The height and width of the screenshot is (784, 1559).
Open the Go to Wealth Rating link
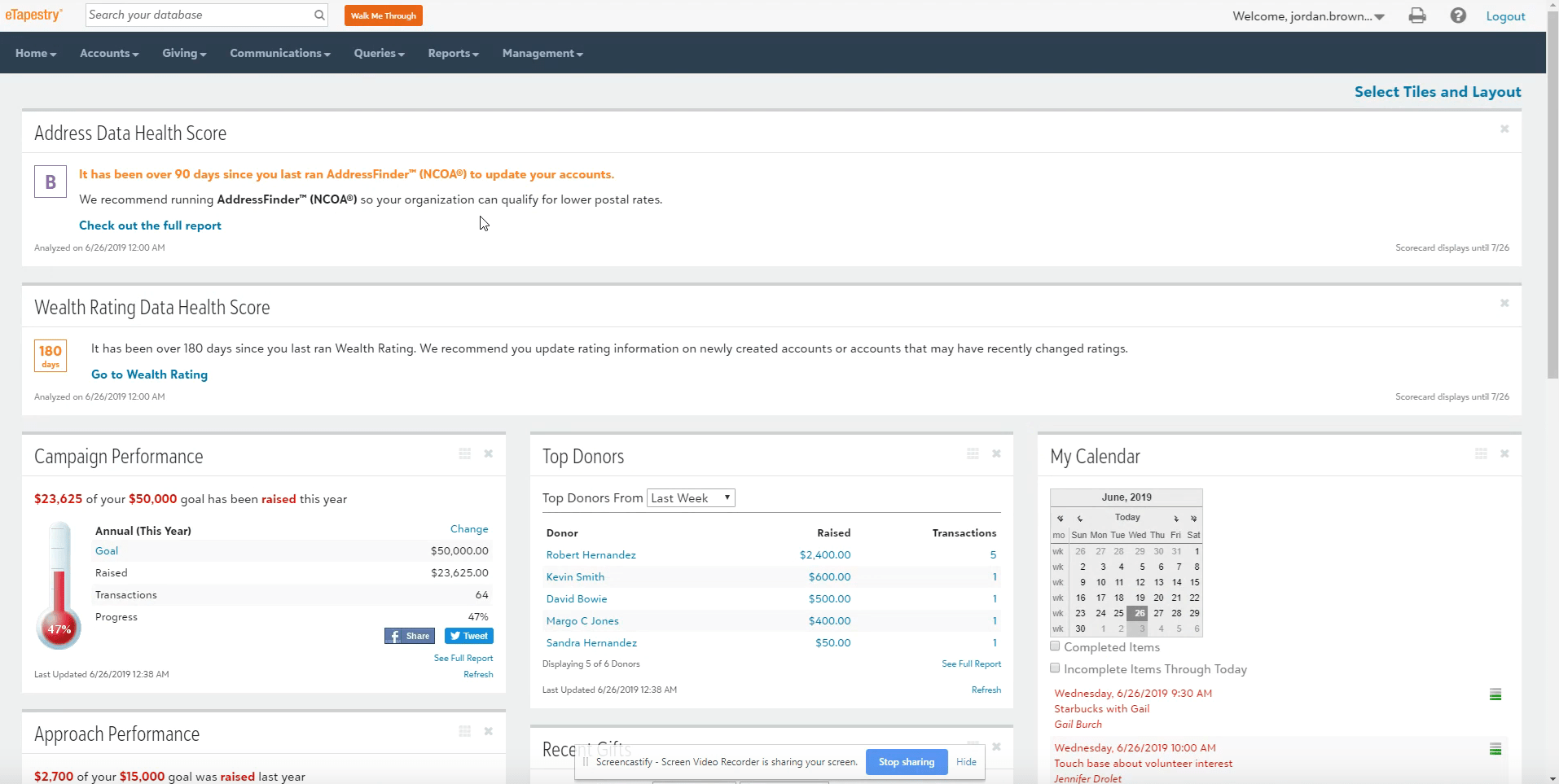(149, 374)
